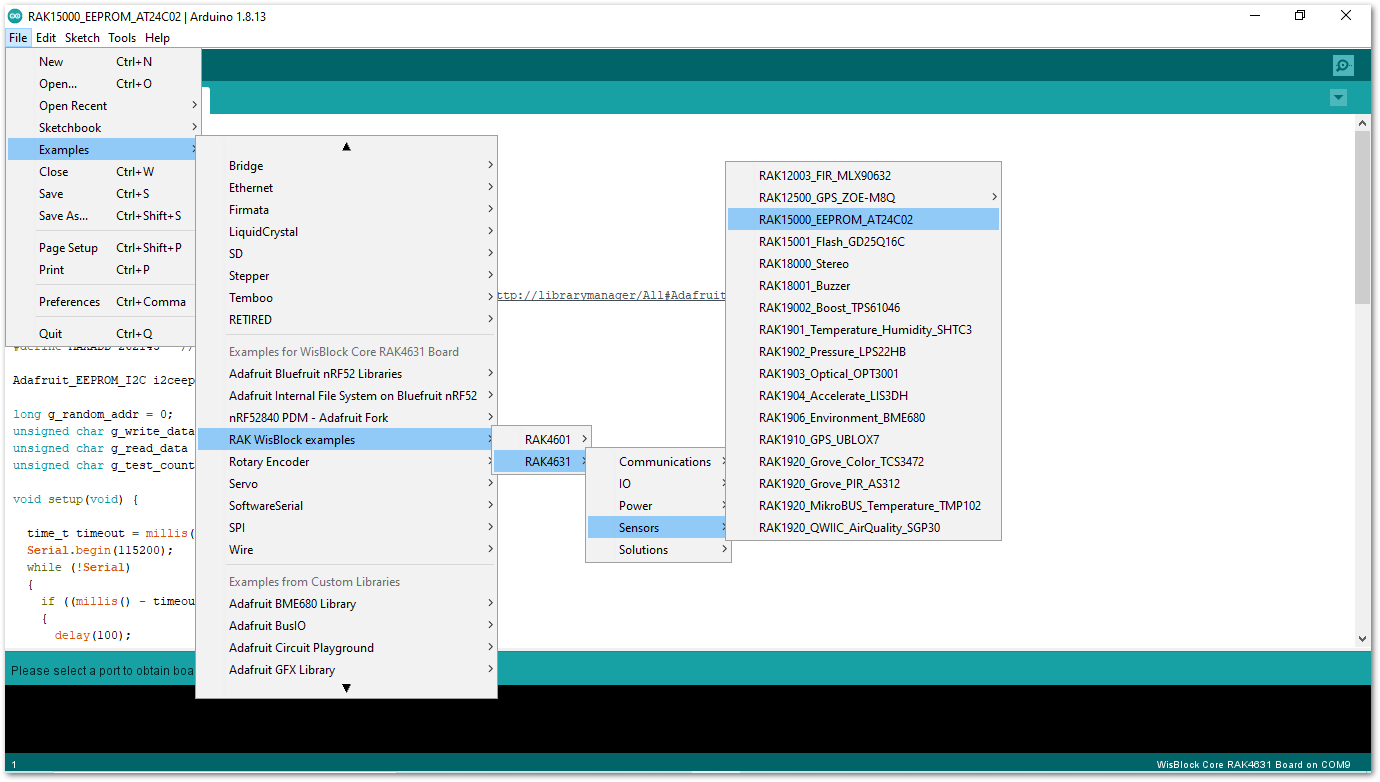
Task: Open RAK12003_FIR_MLX90632 example
Action: pyautogui.click(x=863, y=176)
